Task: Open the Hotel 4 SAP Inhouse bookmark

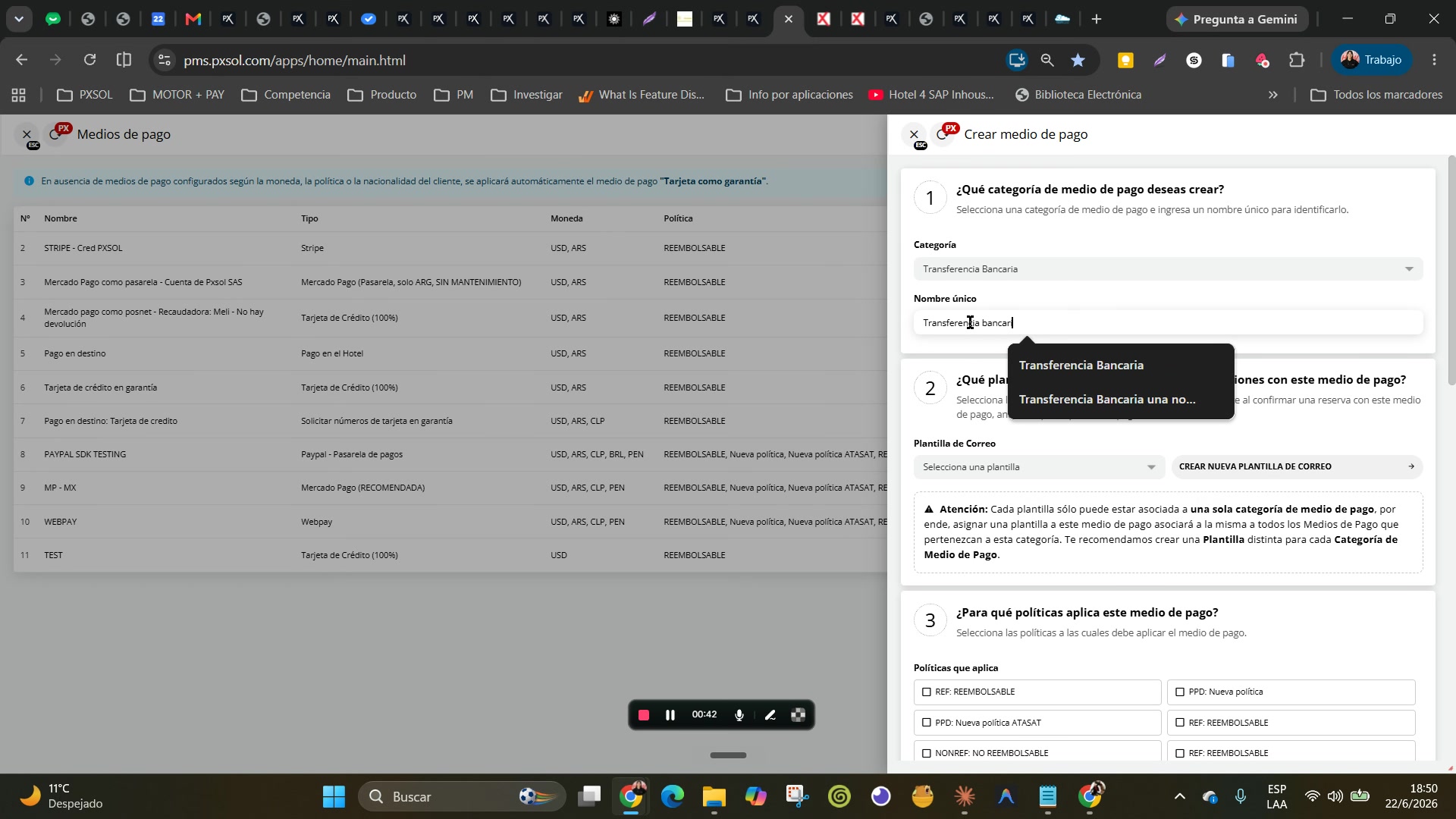Action: pyautogui.click(x=931, y=95)
